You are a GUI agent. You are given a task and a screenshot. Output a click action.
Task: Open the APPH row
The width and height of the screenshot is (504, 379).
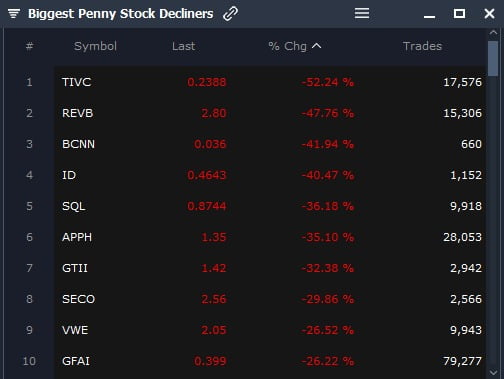(270, 237)
